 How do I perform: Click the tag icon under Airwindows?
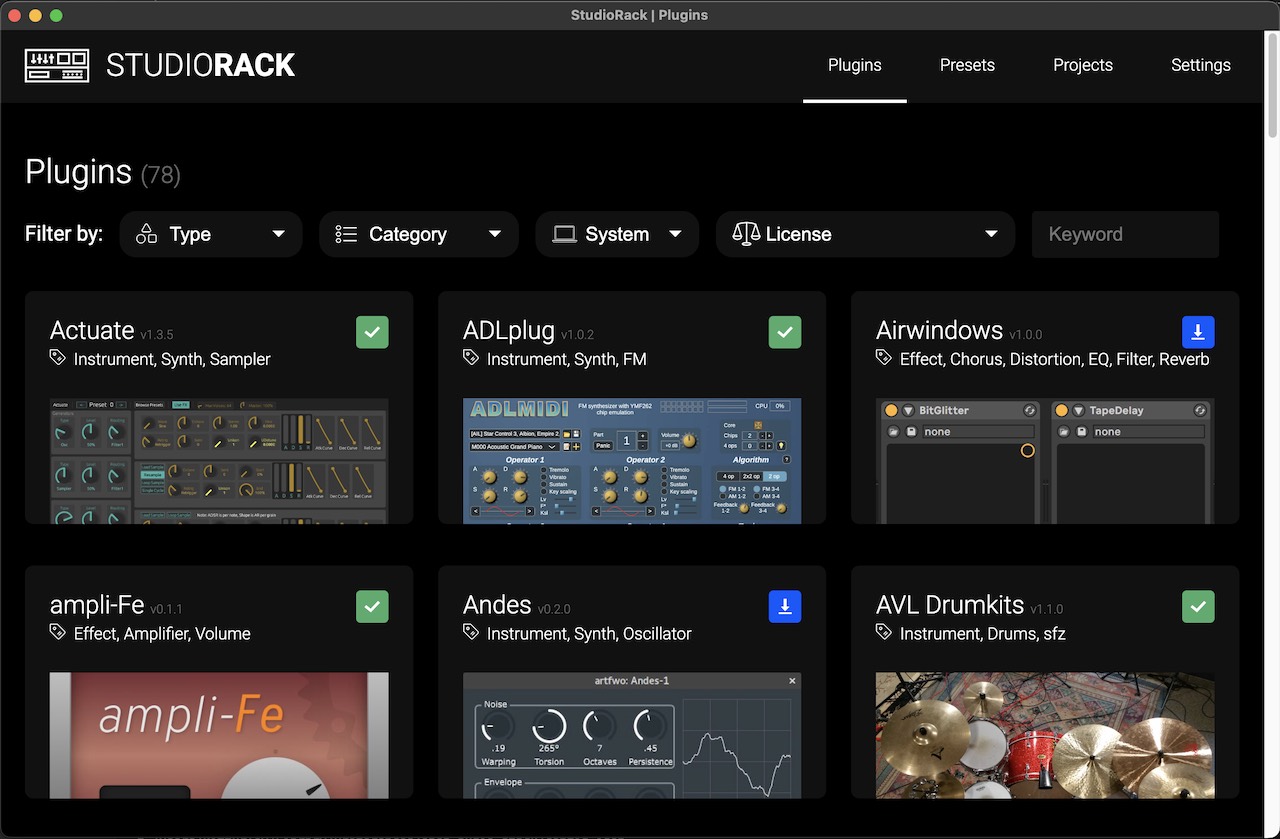(884, 358)
